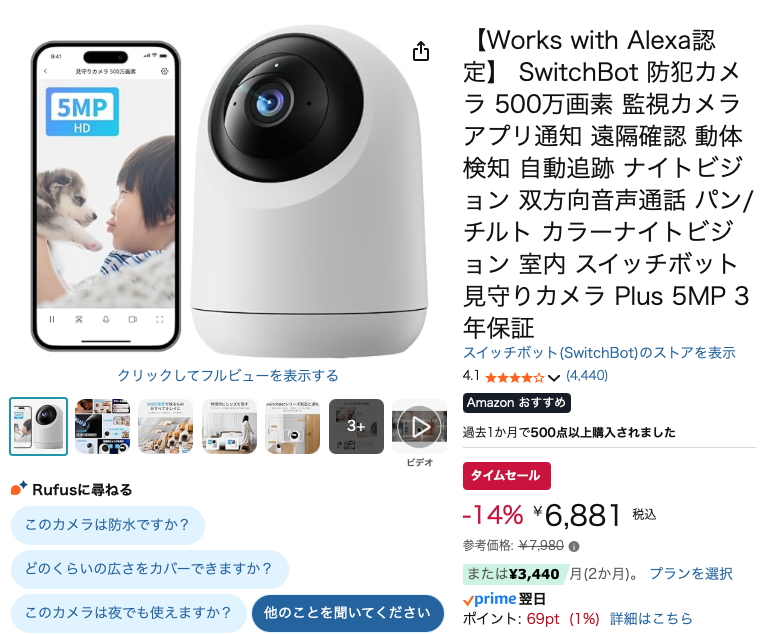Select the living room thumbnail

pos(229,426)
